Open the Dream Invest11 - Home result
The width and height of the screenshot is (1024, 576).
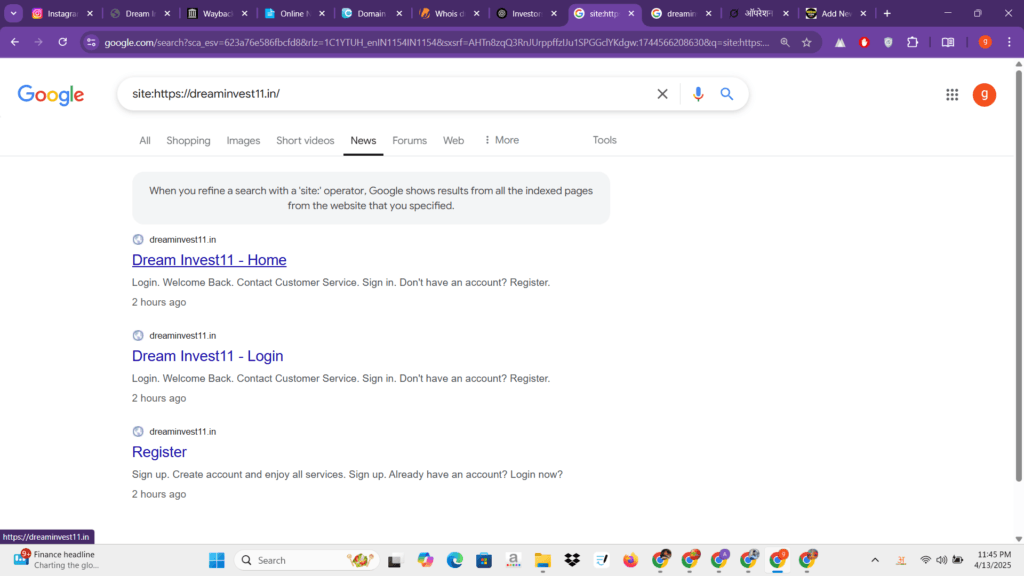point(209,260)
